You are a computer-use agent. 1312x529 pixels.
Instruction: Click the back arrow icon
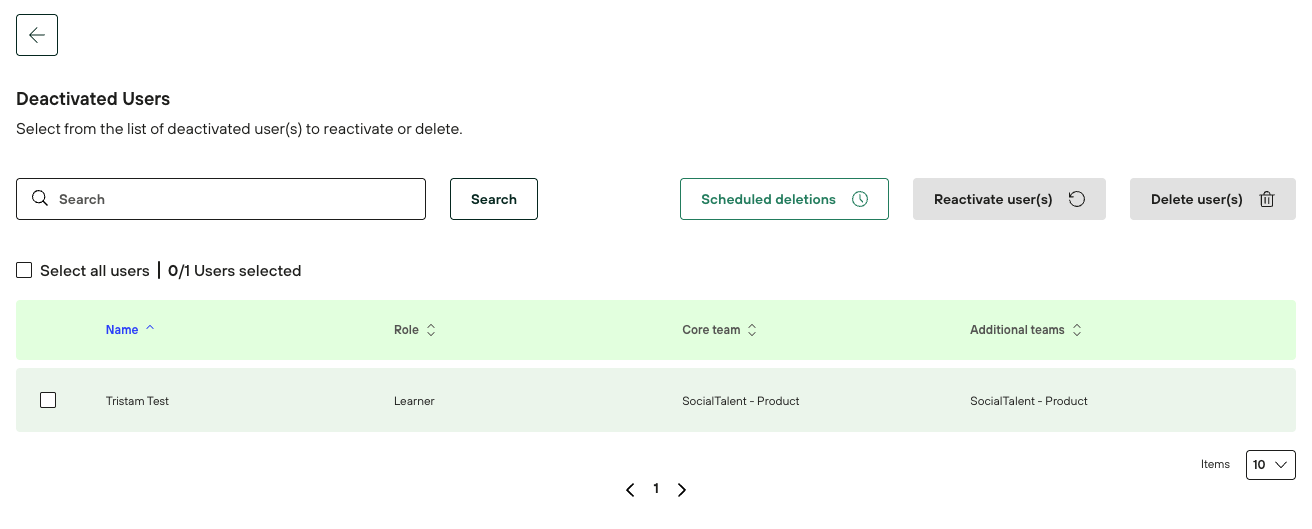coord(37,35)
